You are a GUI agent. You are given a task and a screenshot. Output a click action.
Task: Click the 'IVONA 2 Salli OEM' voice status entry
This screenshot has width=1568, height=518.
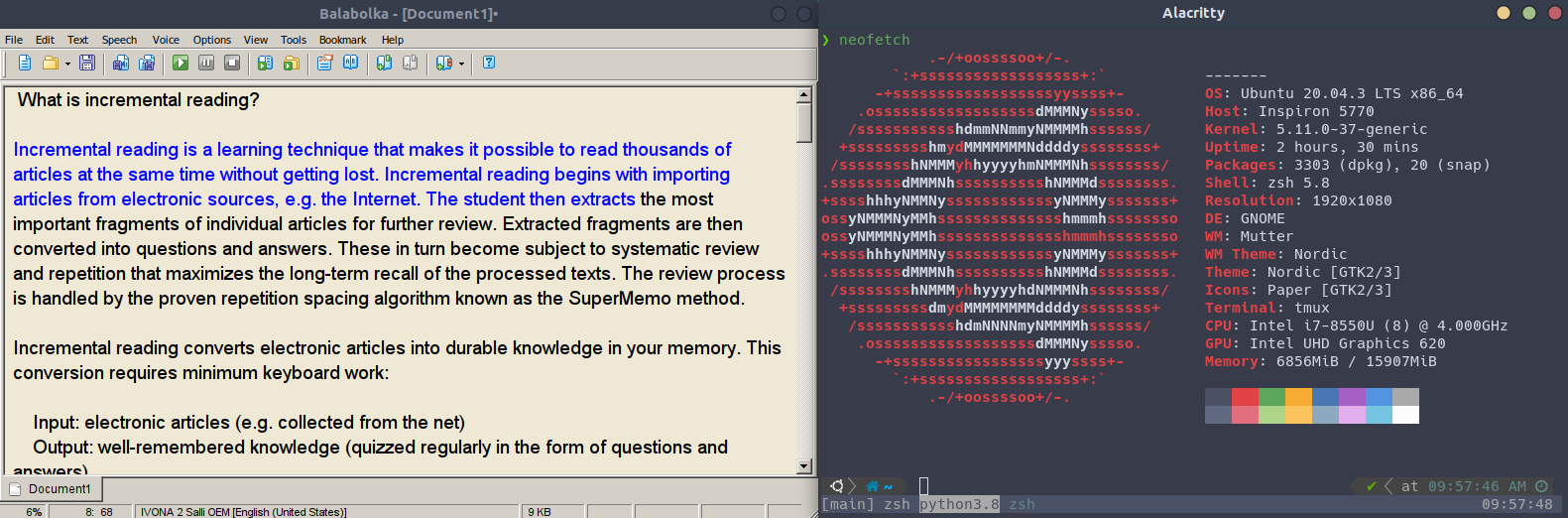244,512
